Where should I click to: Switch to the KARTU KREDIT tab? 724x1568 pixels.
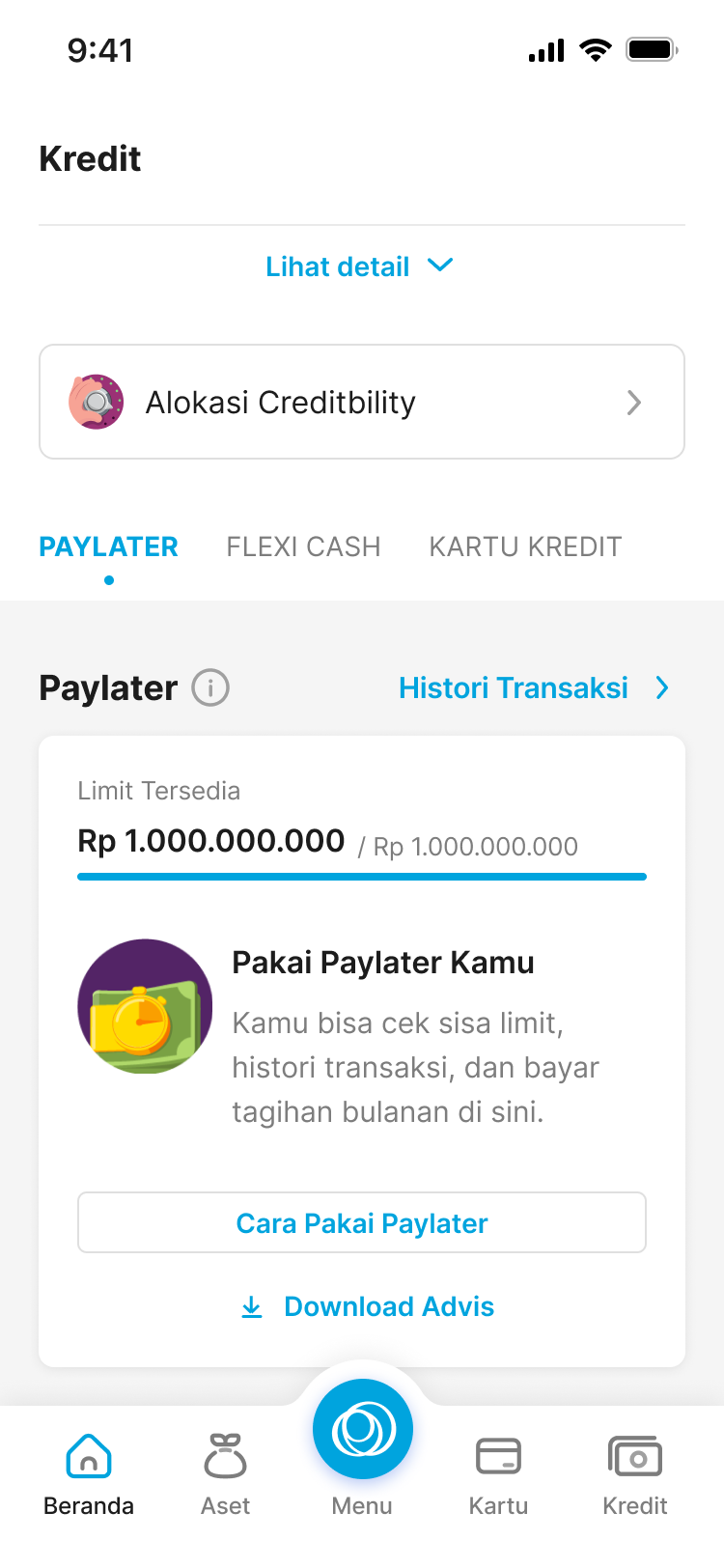click(525, 546)
